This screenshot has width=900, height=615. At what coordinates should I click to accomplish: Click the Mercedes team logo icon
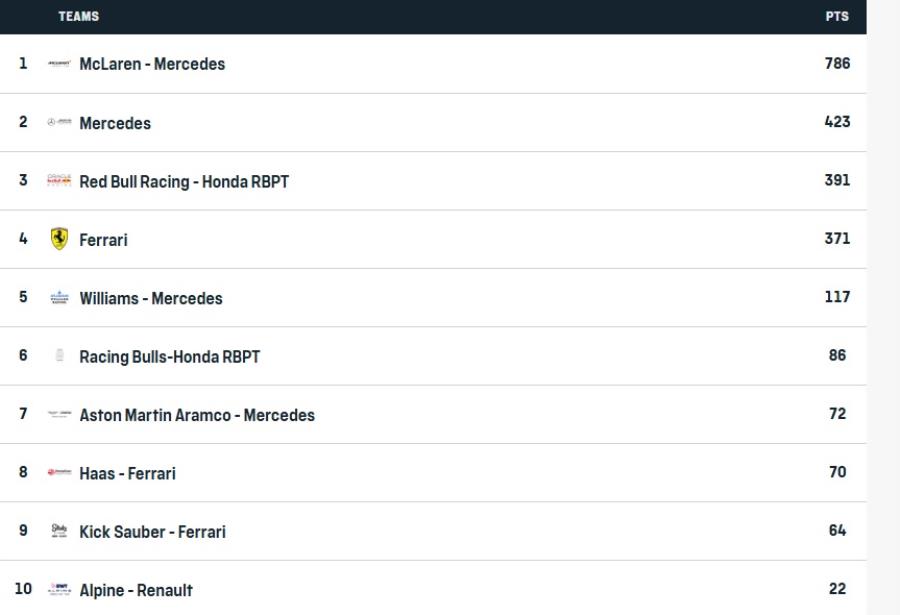click(59, 123)
